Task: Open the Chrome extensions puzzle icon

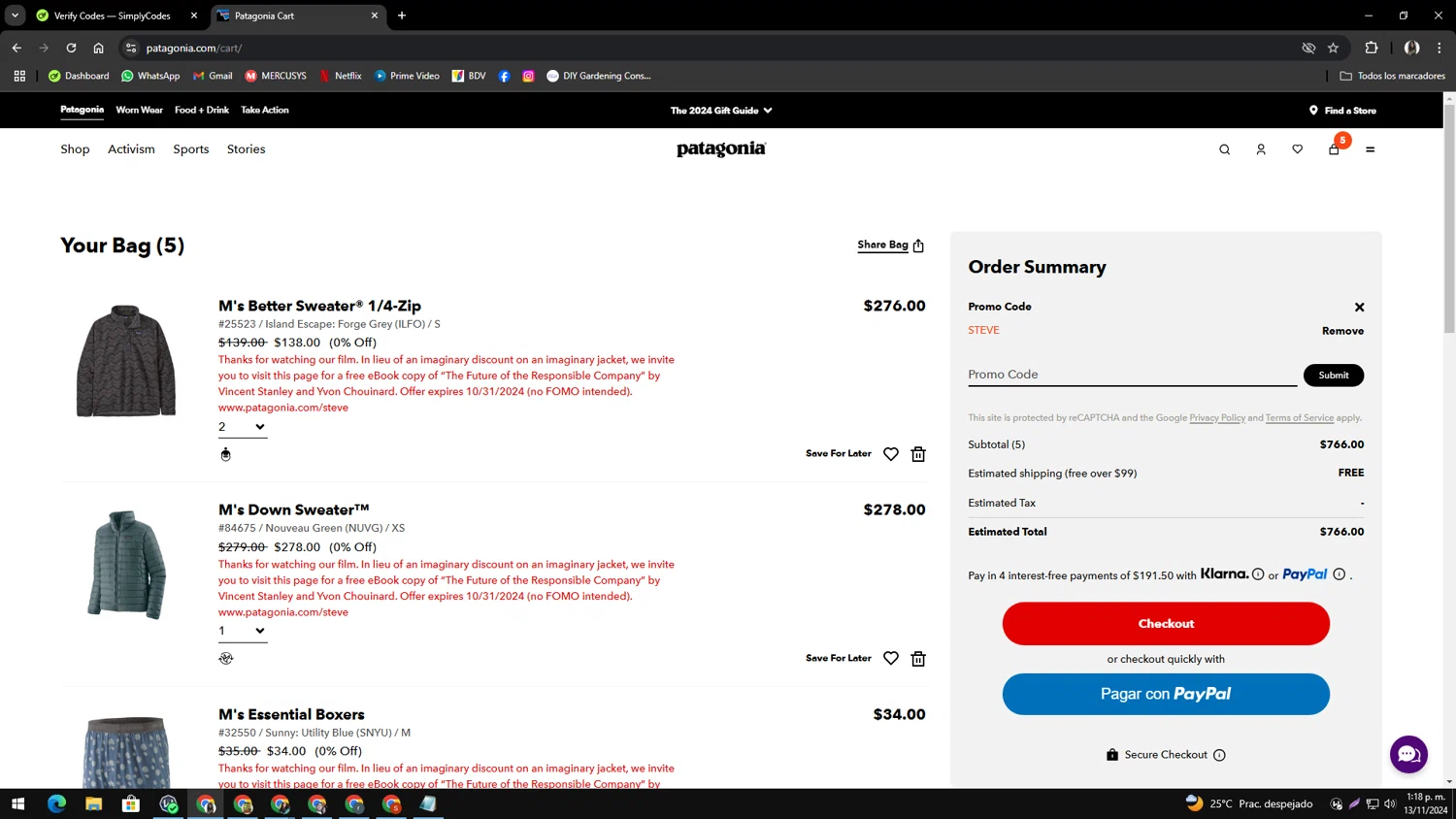Action: 1372,48
